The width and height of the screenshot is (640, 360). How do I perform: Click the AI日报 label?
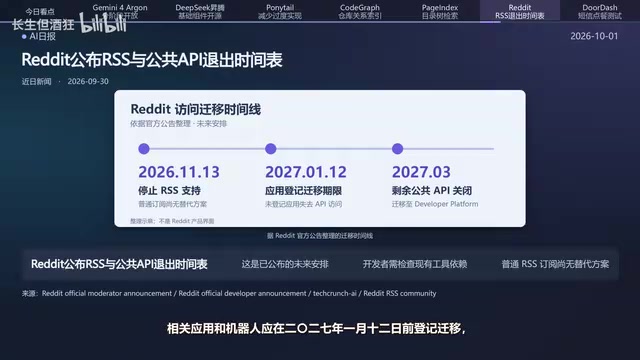click(42, 36)
